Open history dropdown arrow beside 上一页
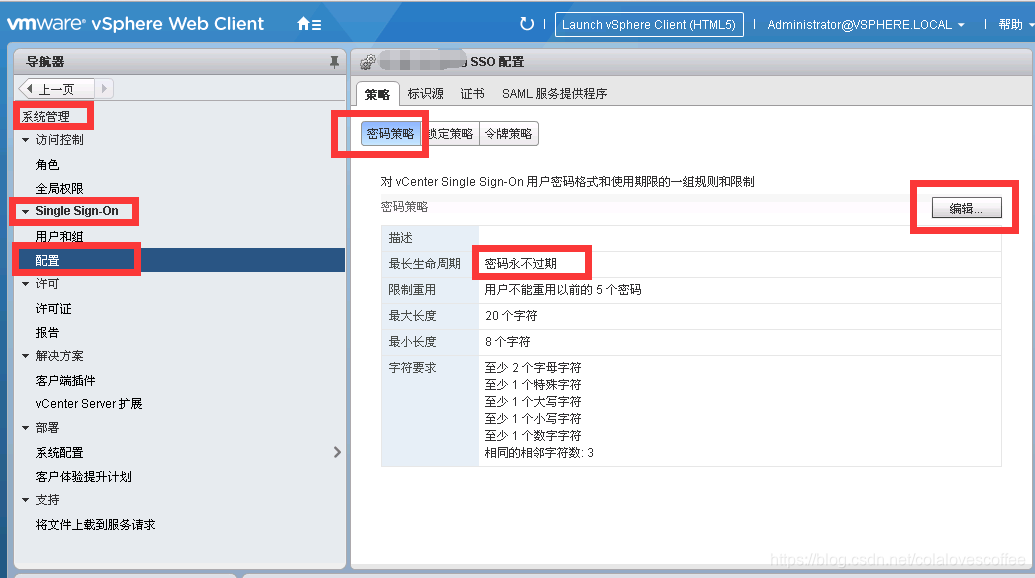The image size is (1035, 578). pos(104,89)
